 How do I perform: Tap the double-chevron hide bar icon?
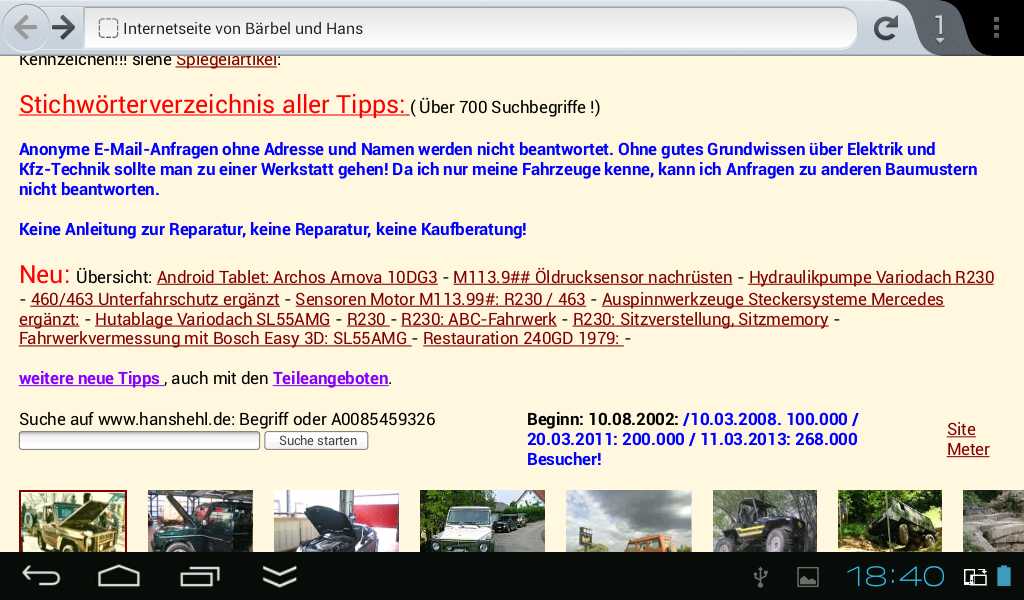click(x=280, y=576)
